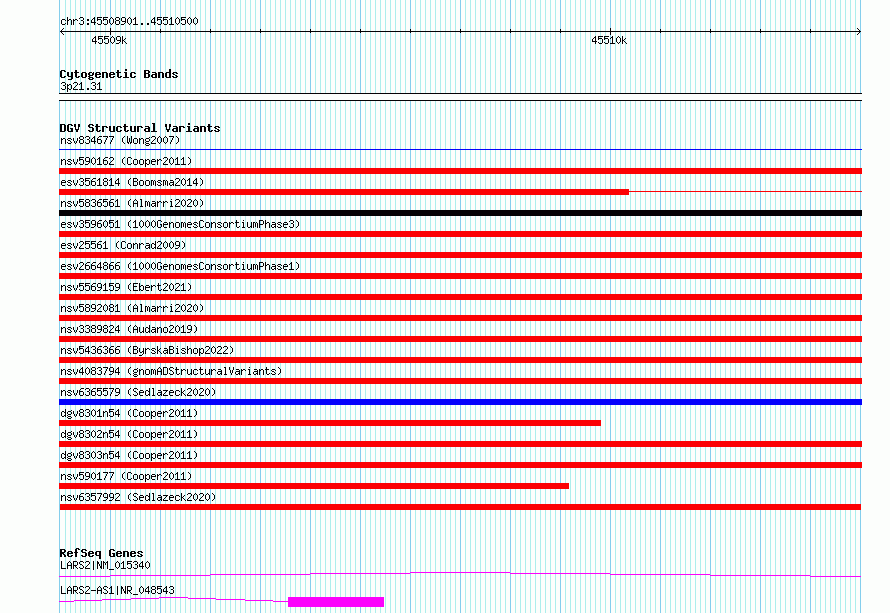Open variant nsv3389824 (Audano2019) label
This screenshot has width=890, height=613.
click(x=129, y=329)
